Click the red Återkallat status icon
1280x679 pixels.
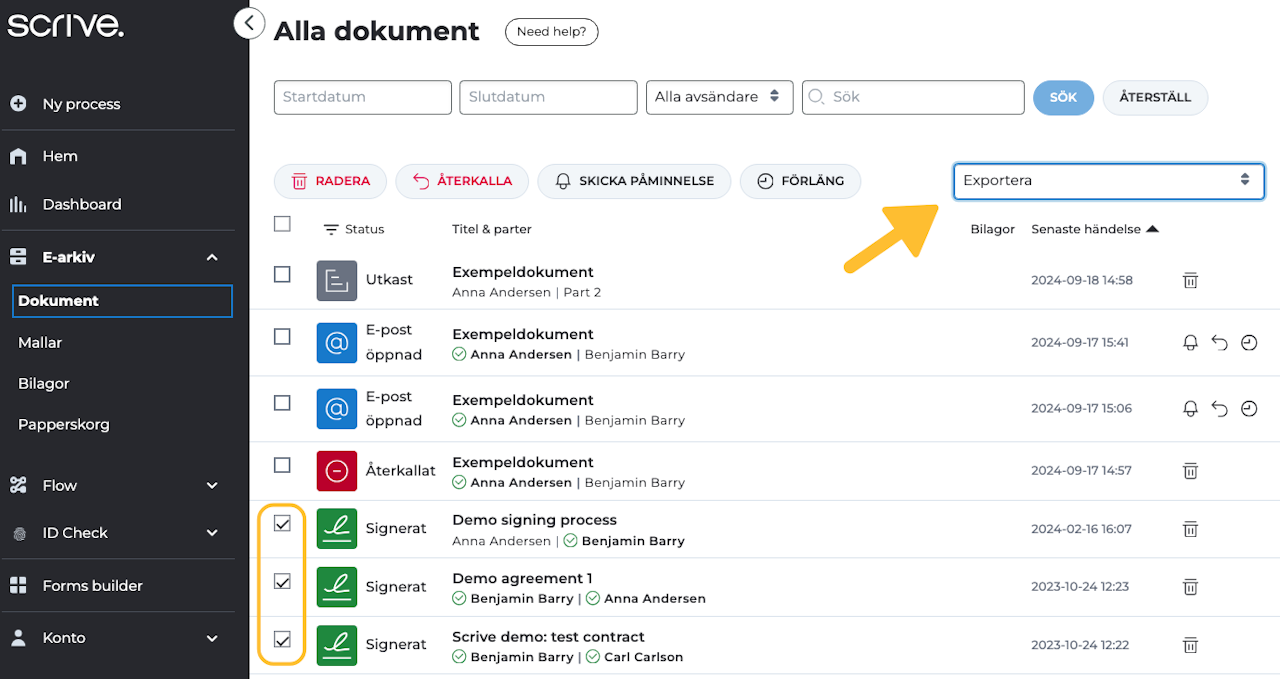pos(337,471)
